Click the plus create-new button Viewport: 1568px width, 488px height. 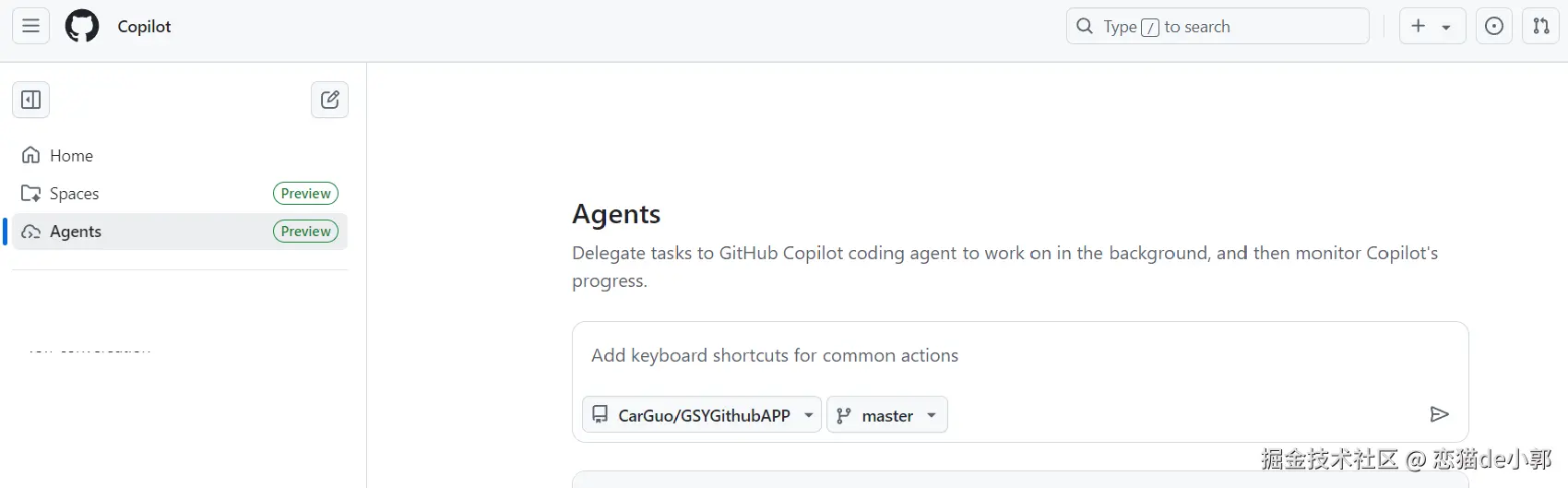coord(1419,26)
